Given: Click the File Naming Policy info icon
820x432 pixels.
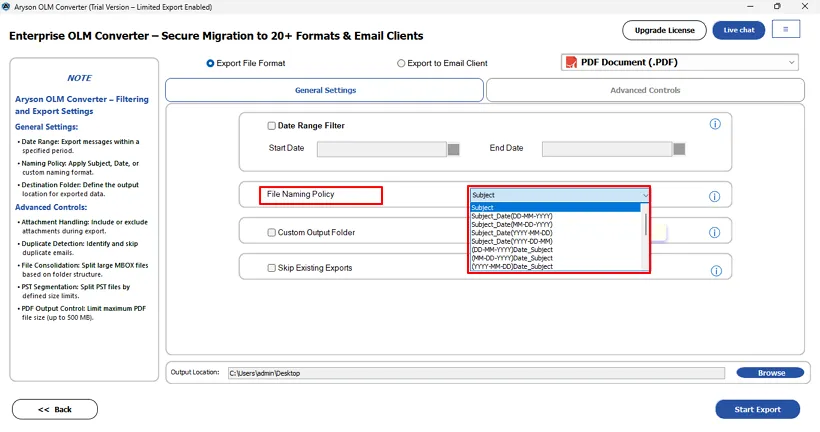Looking at the screenshot, I should point(715,196).
